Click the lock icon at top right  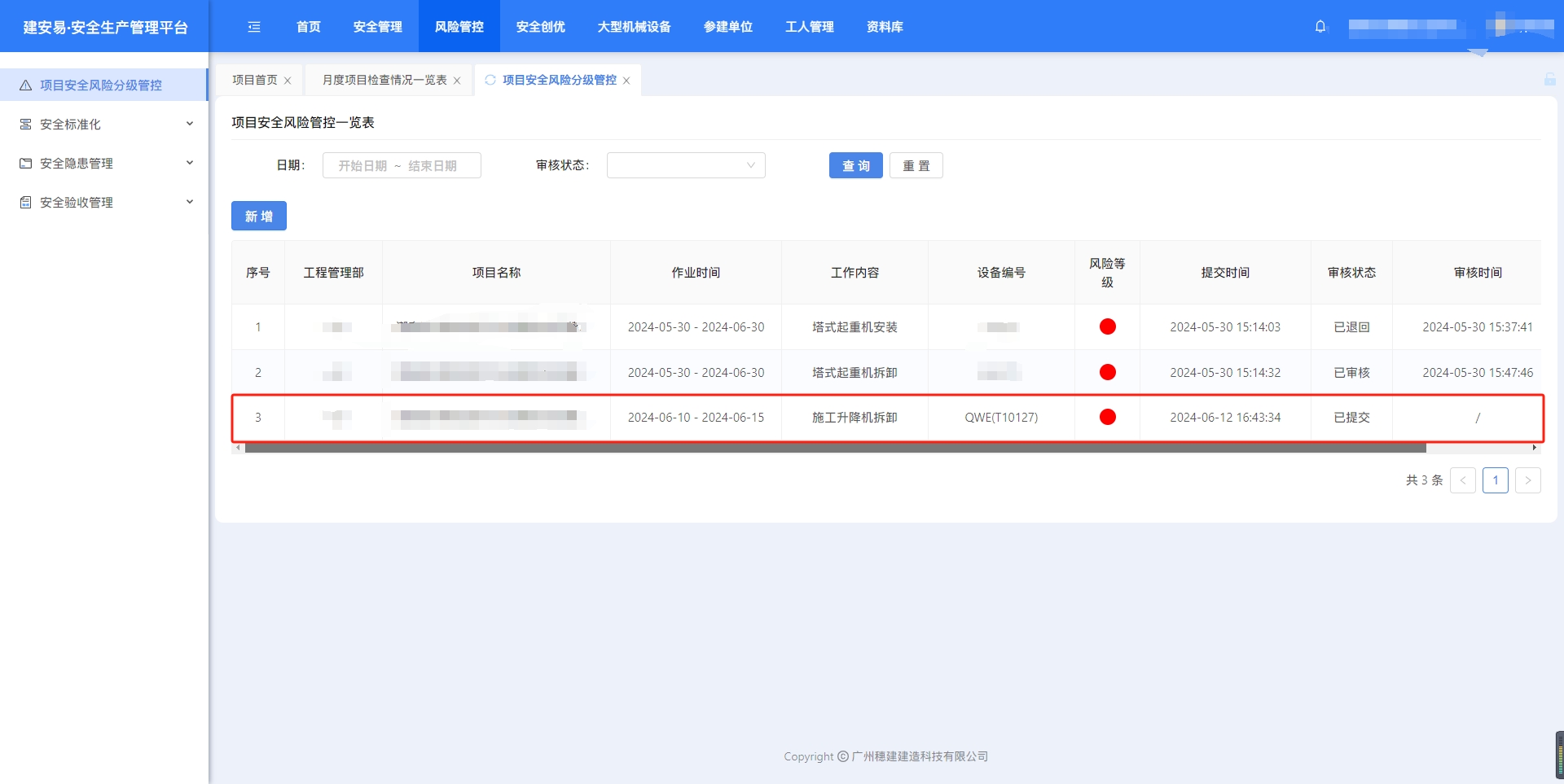coord(1549,79)
